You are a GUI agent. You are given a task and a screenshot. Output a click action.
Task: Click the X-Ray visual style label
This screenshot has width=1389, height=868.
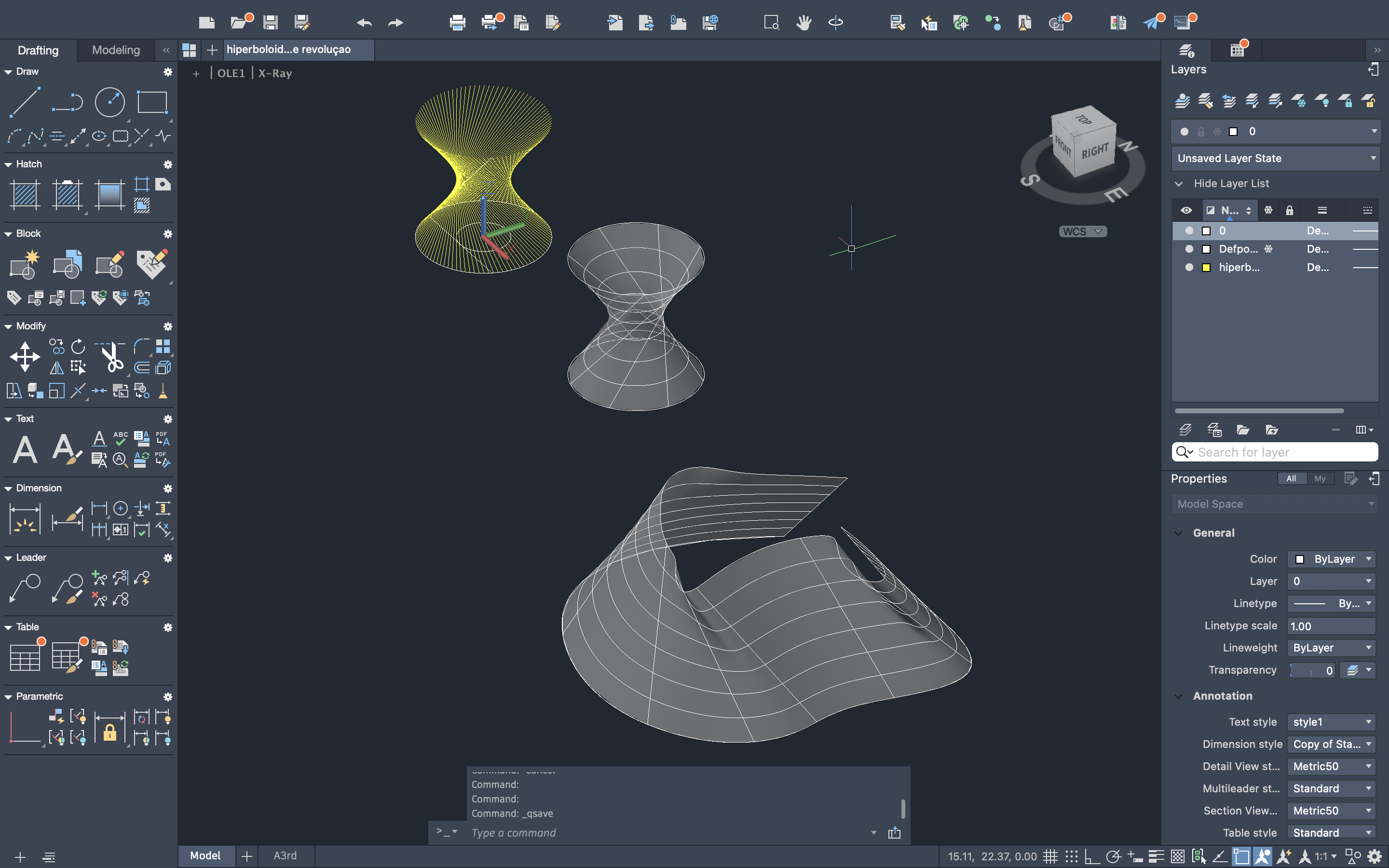(x=275, y=73)
